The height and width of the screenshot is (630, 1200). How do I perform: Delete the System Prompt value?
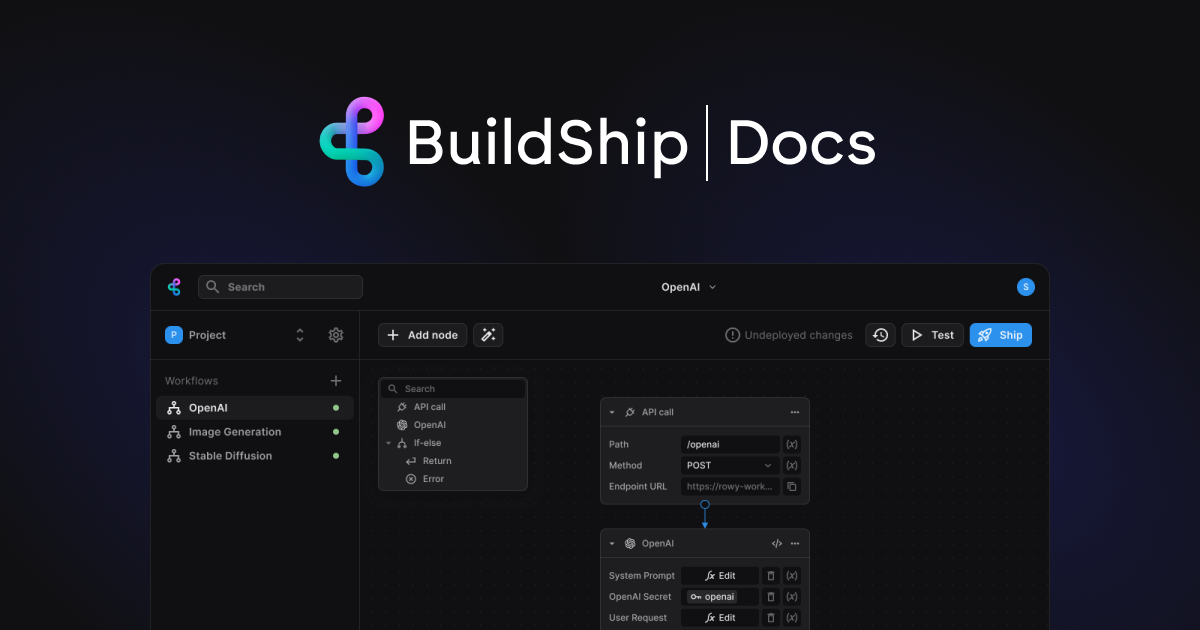tap(771, 576)
